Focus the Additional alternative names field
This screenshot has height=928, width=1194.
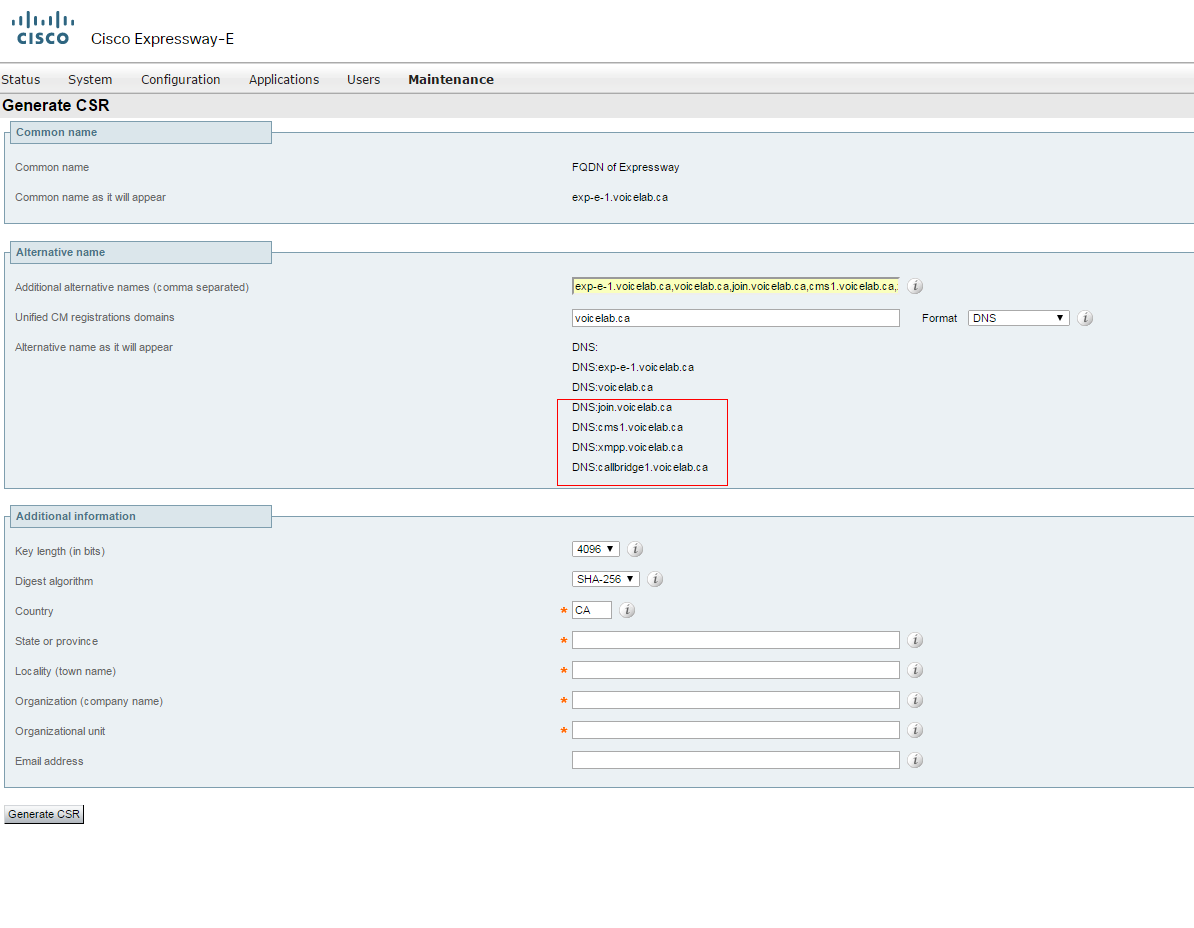pyautogui.click(x=736, y=286)
